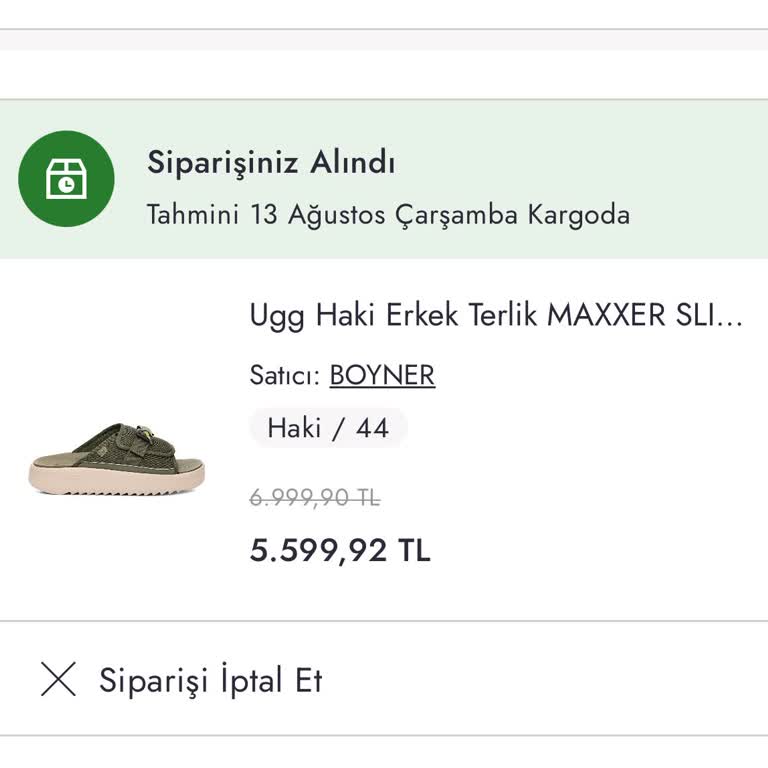The height and width of the screenshot is (768, 768).
Task: Tap the Tahmini 13 Ağustos shipping estimate
Action: [x=388, y=215]
